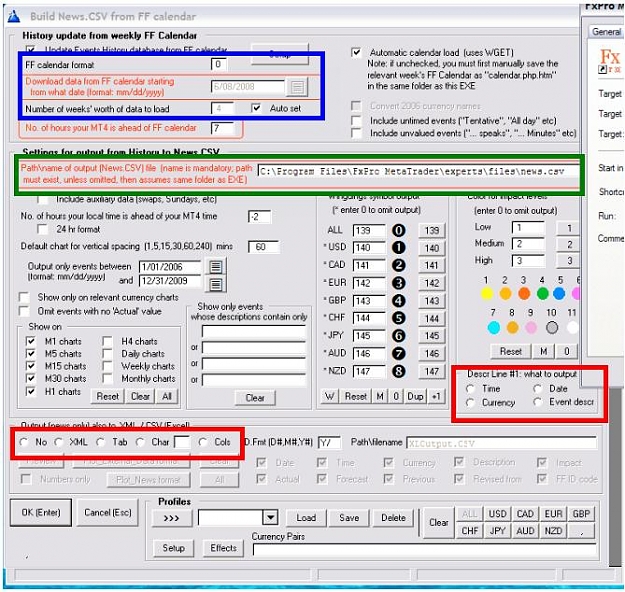The image size is (625, 592).
Task: Pick cyan color swatch number 7
Action: (493, 327)
